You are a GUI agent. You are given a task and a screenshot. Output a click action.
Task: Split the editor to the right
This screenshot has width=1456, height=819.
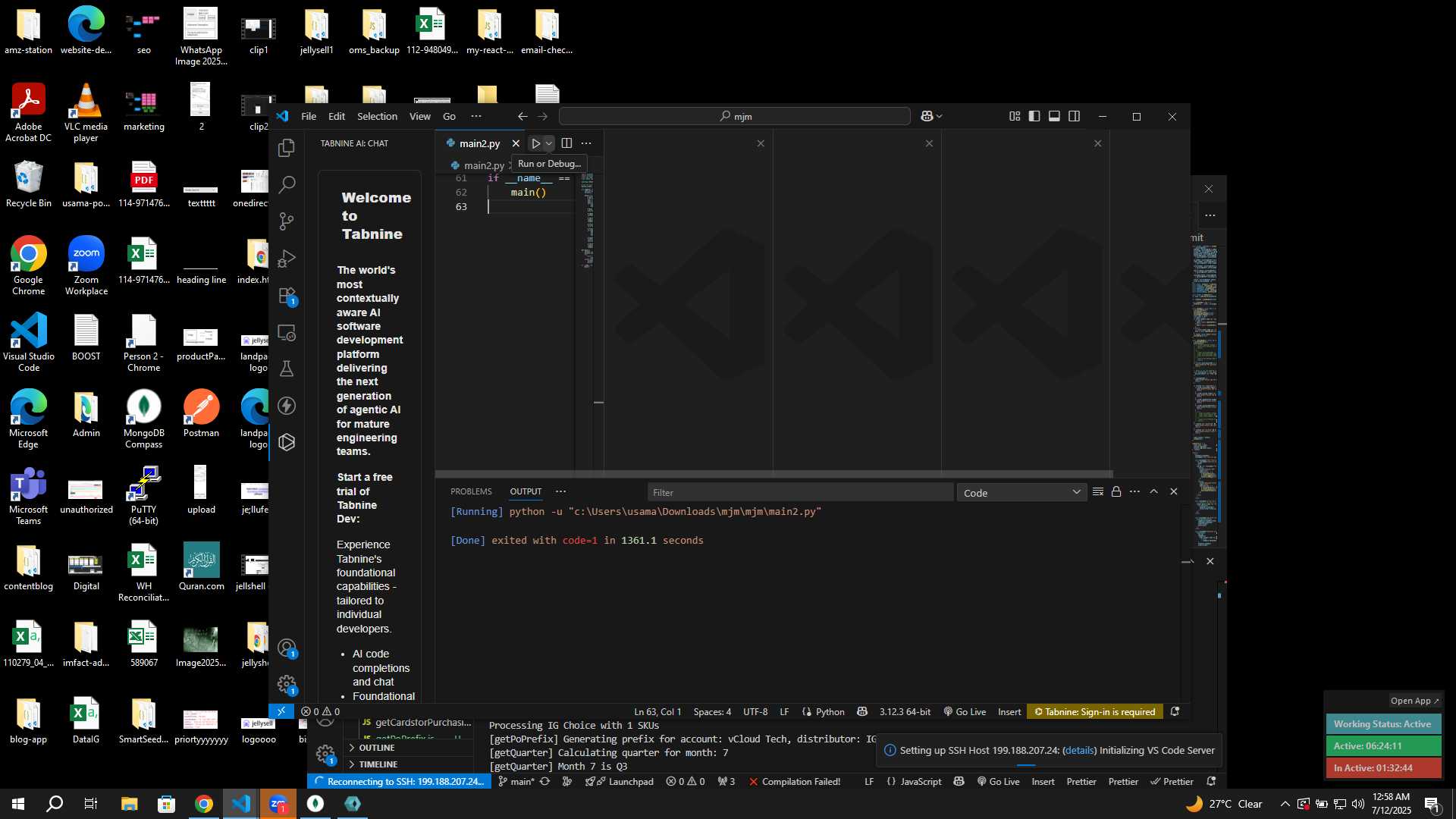click(x=566, y=143)
